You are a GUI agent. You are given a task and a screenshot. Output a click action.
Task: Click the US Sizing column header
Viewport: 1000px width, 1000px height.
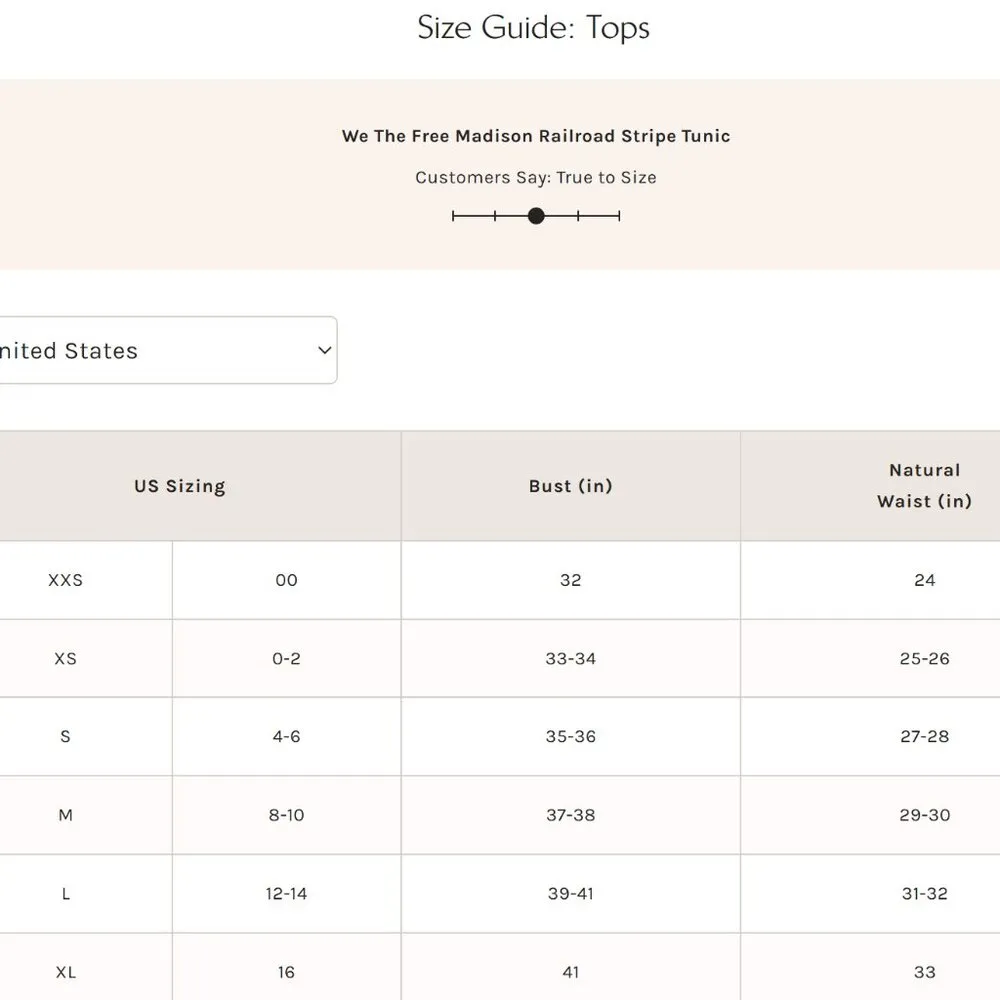pyautogui.click(x=180, y=487)
